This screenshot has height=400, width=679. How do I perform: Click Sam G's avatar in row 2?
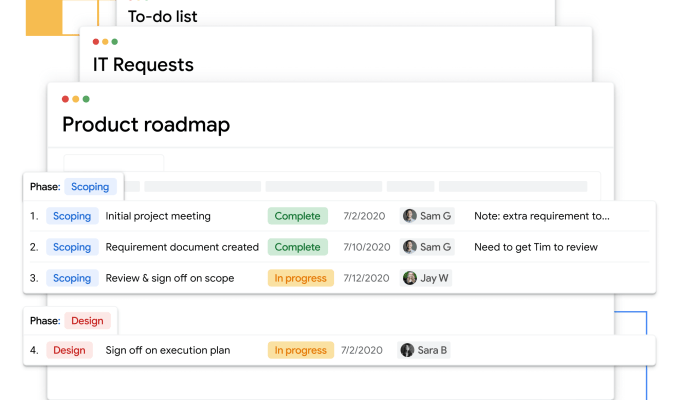coord(410,247)
